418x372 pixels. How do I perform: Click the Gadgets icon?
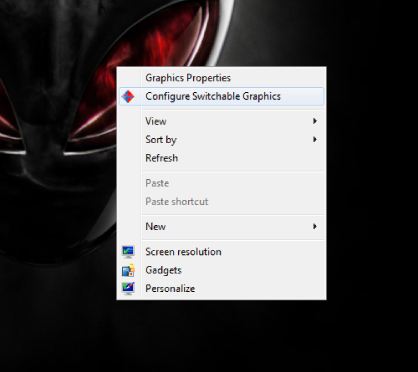tap(128, 270)
